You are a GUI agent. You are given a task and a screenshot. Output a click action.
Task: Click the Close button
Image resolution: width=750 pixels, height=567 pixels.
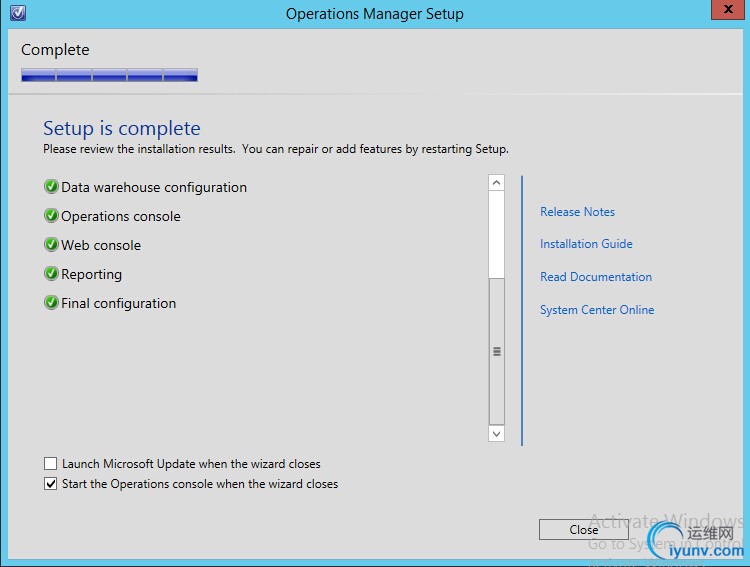[x=584, y=530]
